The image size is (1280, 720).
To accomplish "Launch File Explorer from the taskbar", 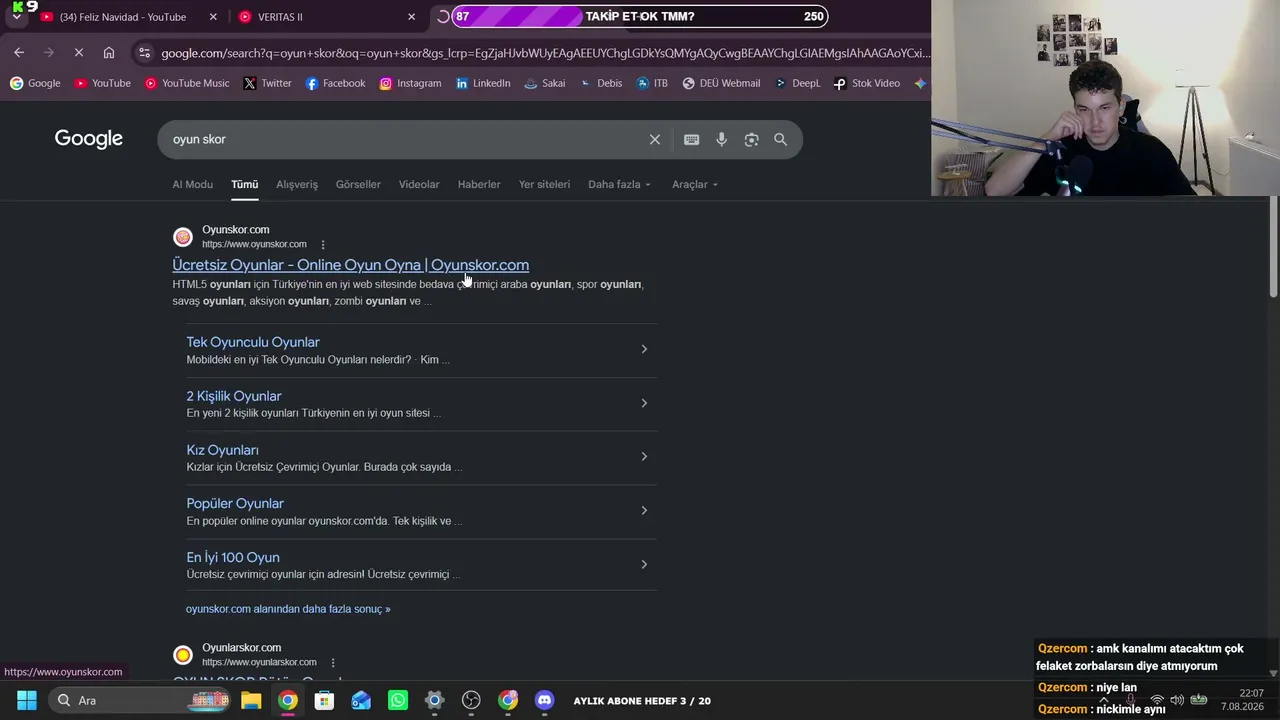I will 251,700.
